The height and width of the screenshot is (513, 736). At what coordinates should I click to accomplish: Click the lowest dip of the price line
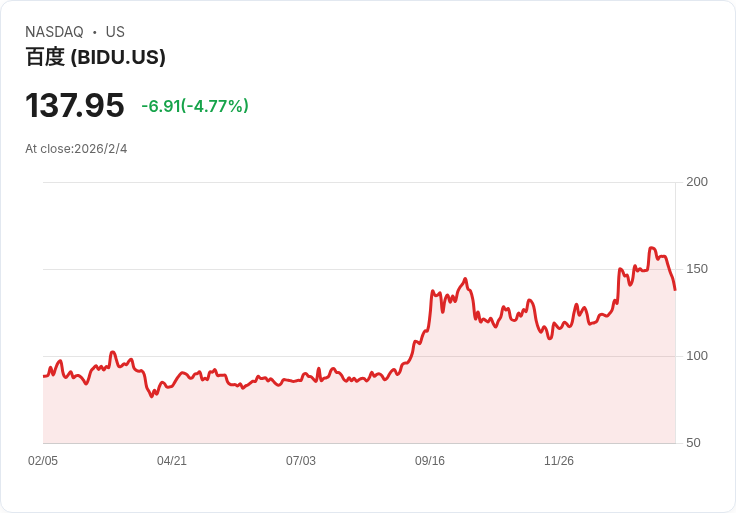tap(152, 397)
